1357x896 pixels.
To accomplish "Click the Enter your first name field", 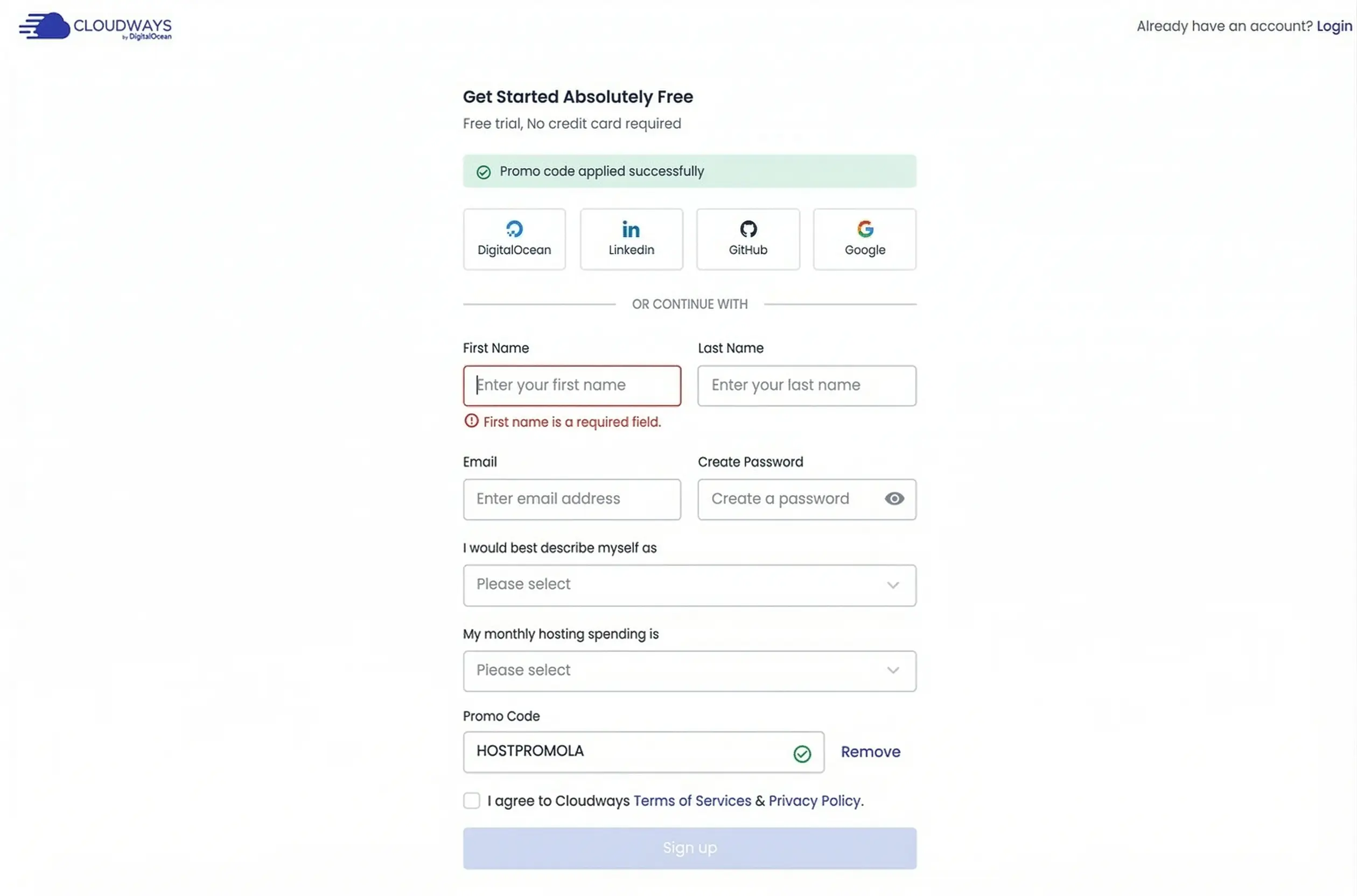I will 571,385.
